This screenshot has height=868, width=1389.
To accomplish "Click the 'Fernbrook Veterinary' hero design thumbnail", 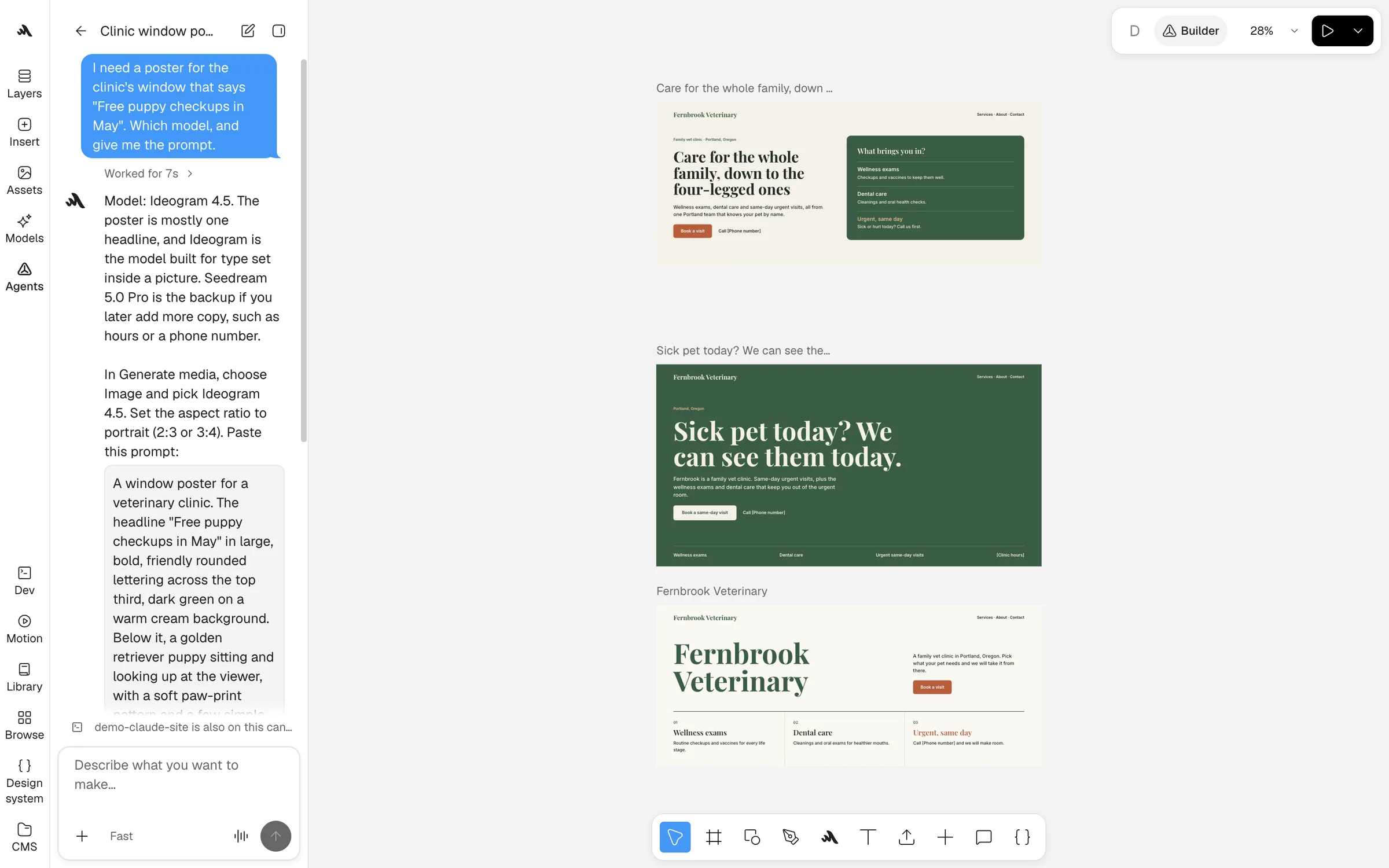I will [x=848, y=686].
